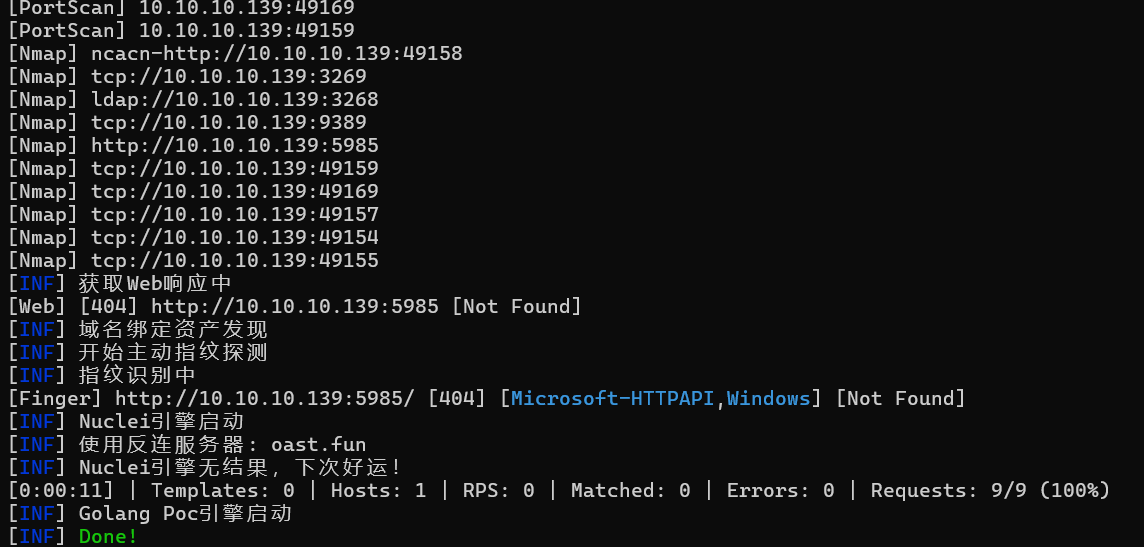Open the URL in the [Web] 404 line
The image size is (1144, 547).
click(x=295, y=306)
